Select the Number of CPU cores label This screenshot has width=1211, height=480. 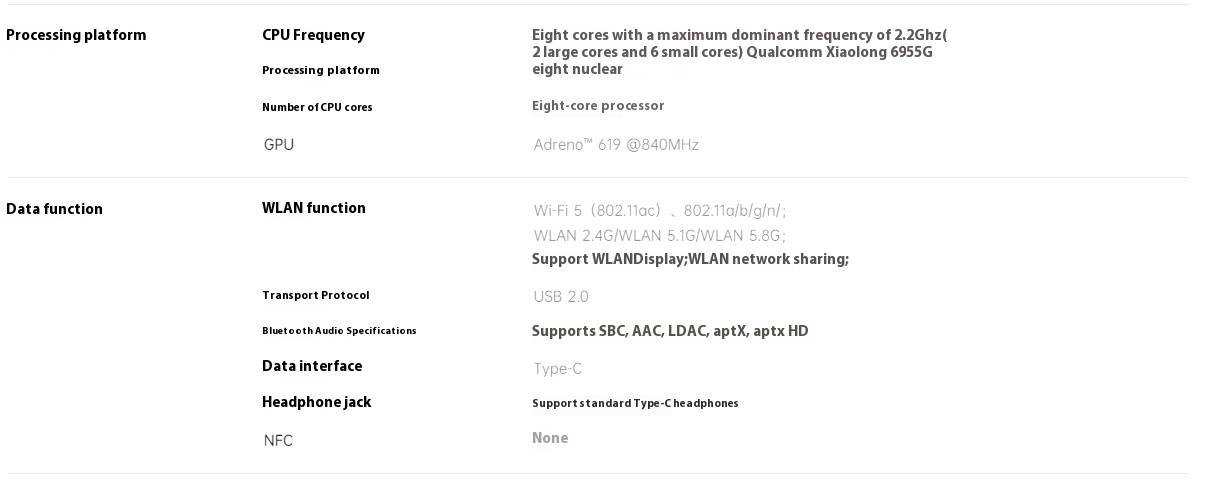pyautogui.click(x=317, y=107)
